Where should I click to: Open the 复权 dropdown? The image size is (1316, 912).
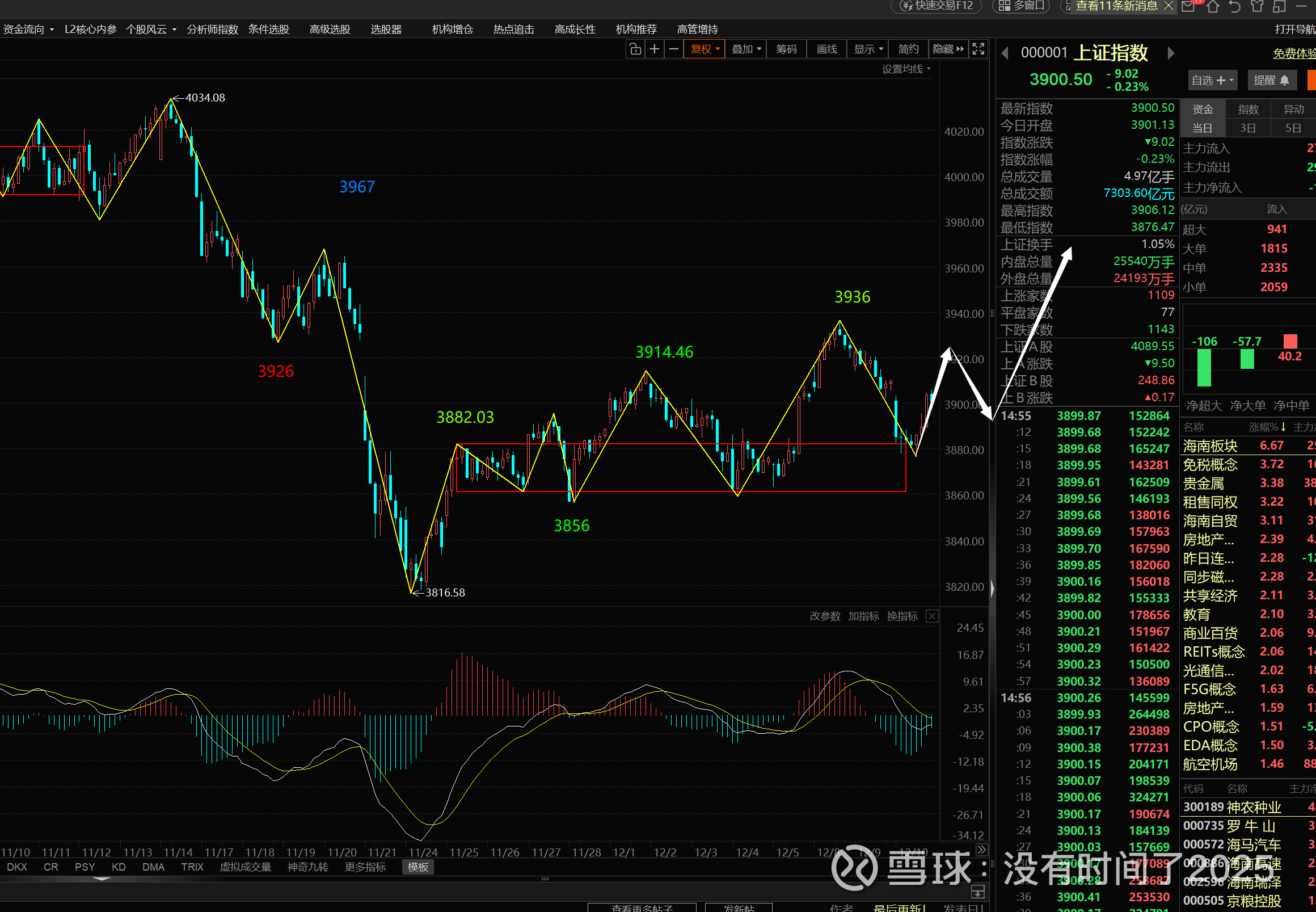(705, 50)
